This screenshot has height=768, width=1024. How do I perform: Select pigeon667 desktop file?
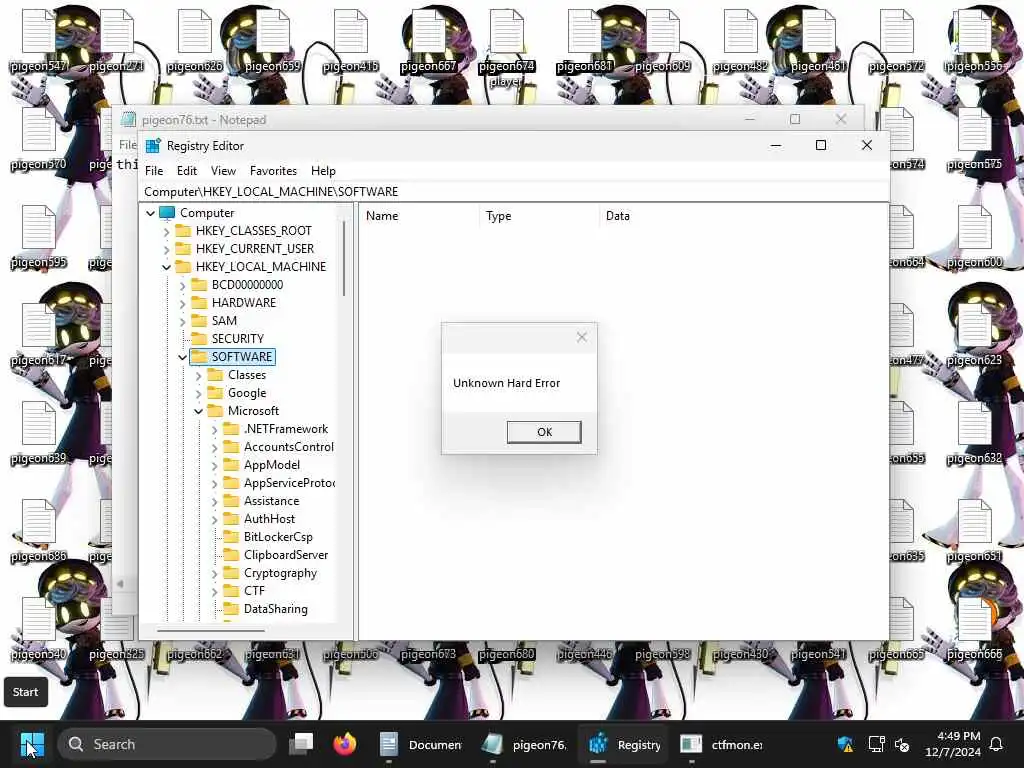(x=428, y=40)
